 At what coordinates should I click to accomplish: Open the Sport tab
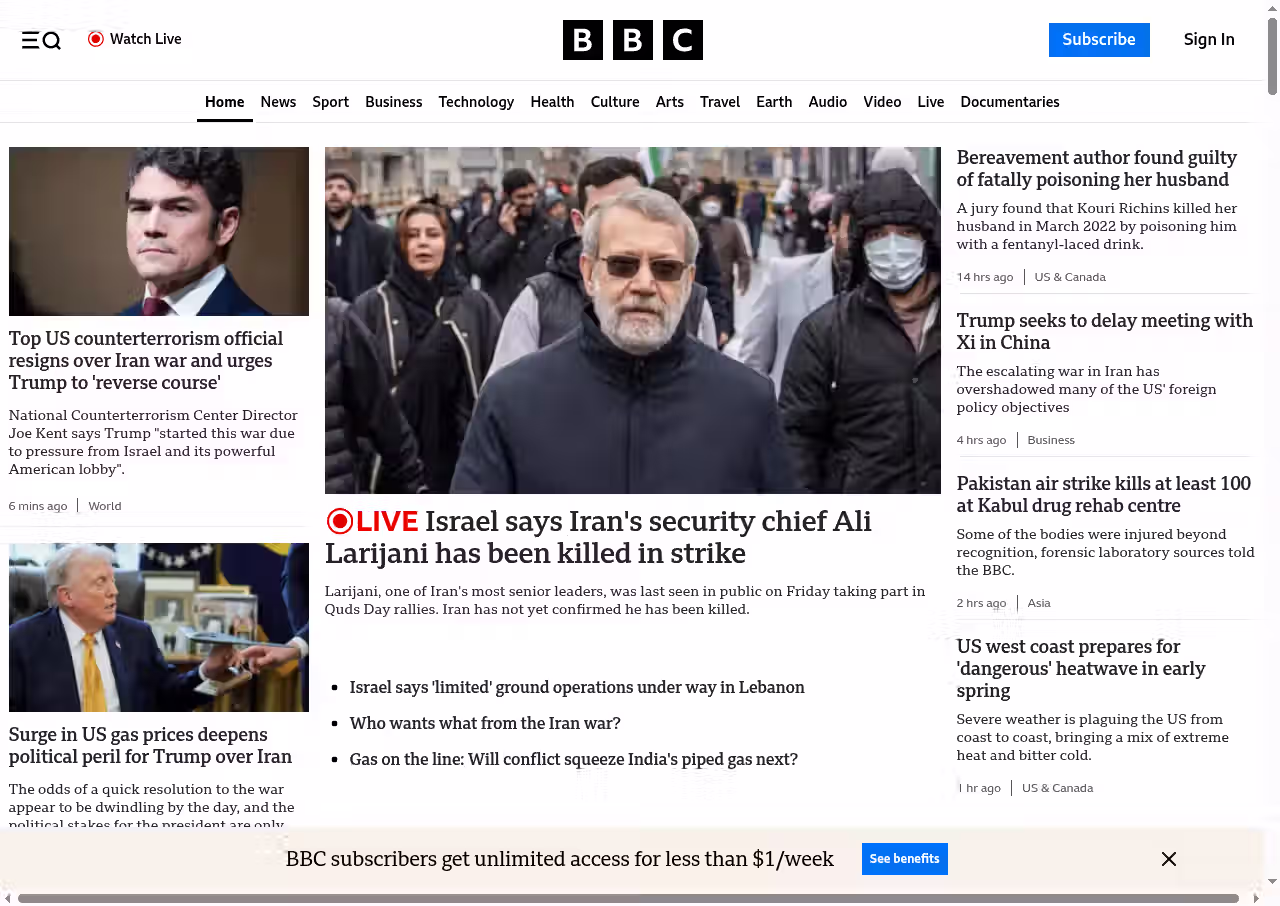330,102
